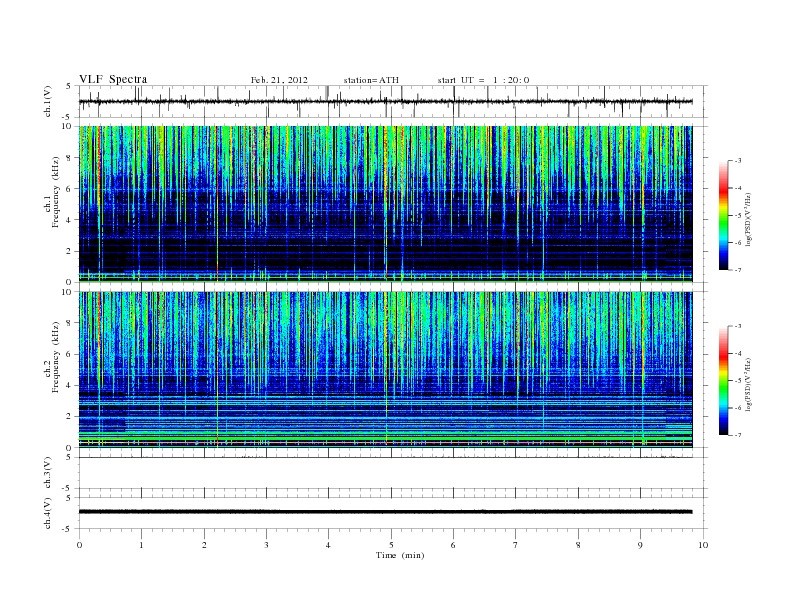Click the "8" kHz tick of ch.1 spectrogram
Viewport: 792px width, 612px height.
[70, 158]
